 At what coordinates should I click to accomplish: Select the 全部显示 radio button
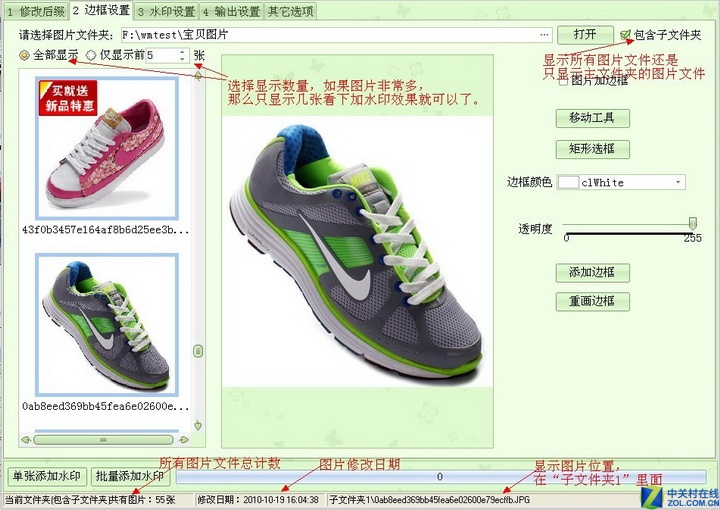tap(24, 56)
